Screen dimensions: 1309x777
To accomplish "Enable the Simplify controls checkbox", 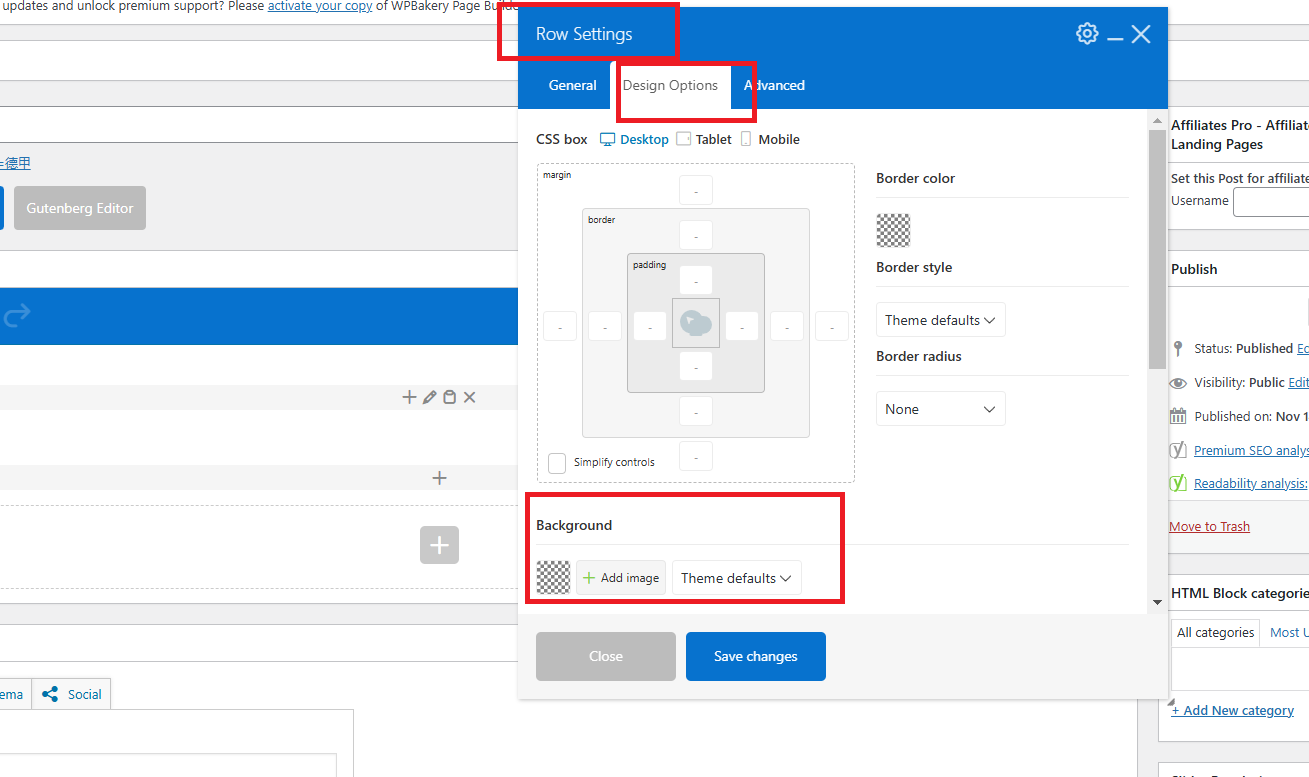I will pos(557,463).
